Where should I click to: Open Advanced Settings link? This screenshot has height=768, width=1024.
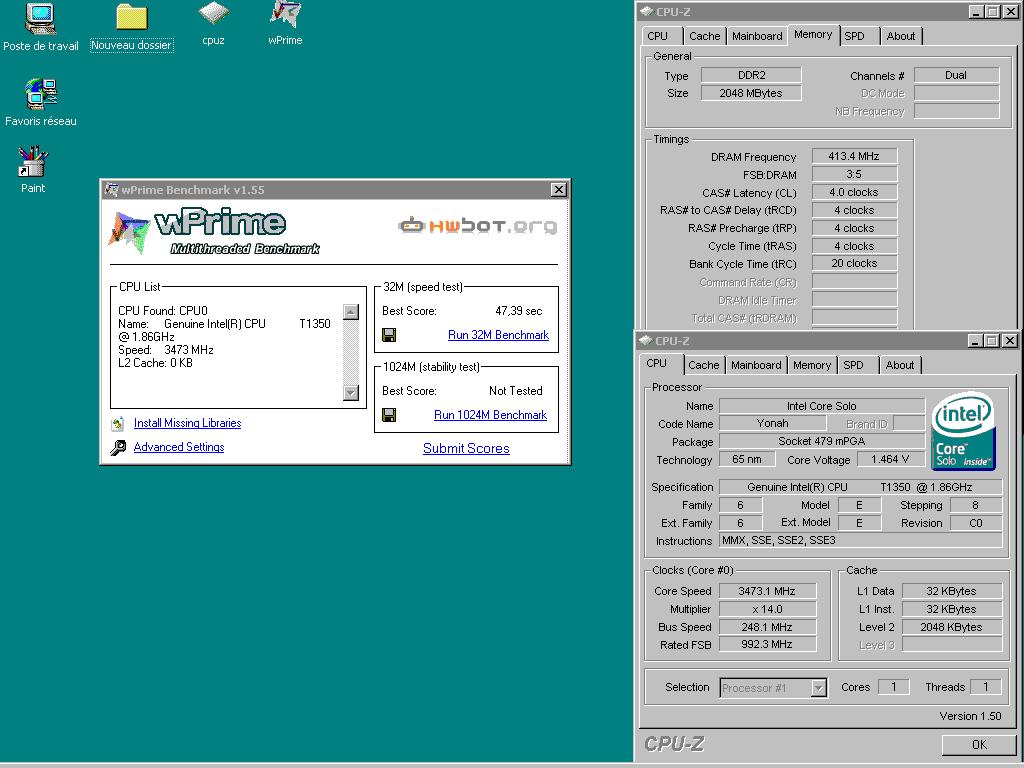179,447
